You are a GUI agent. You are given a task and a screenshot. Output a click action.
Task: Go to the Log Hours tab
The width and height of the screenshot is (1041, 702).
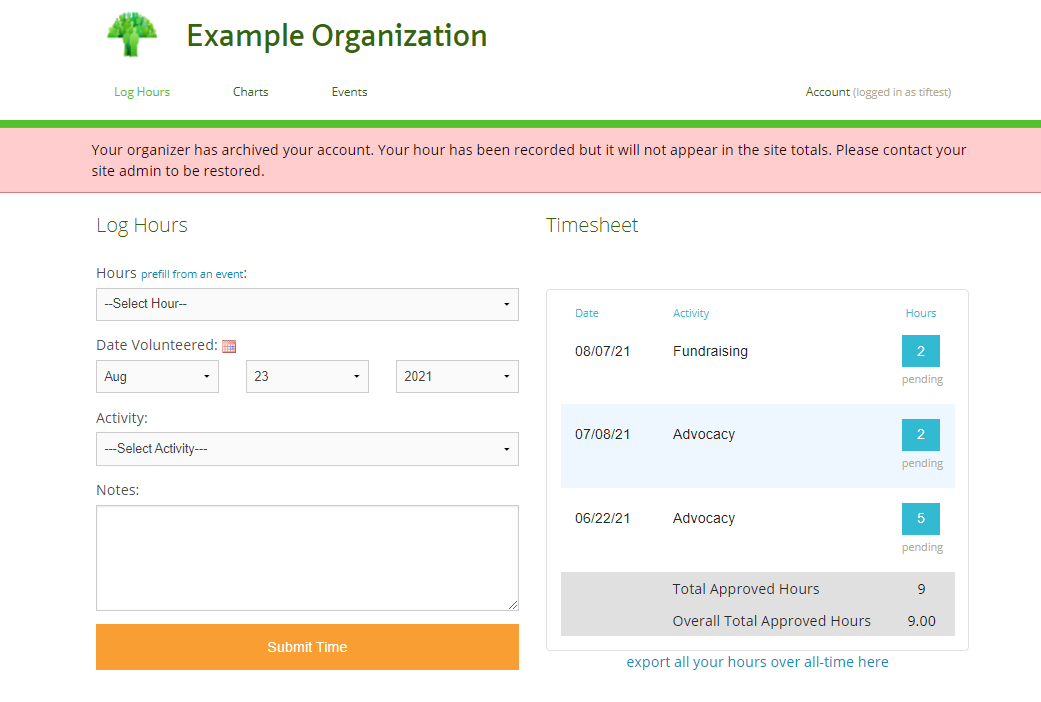(142, 92)
